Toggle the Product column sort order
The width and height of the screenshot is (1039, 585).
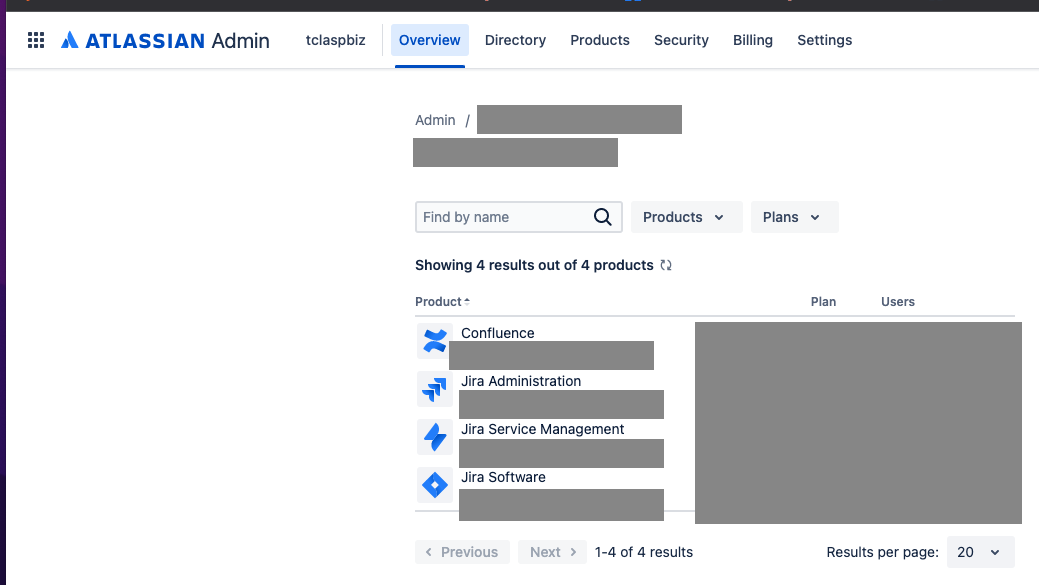click(x=441, y=301)
